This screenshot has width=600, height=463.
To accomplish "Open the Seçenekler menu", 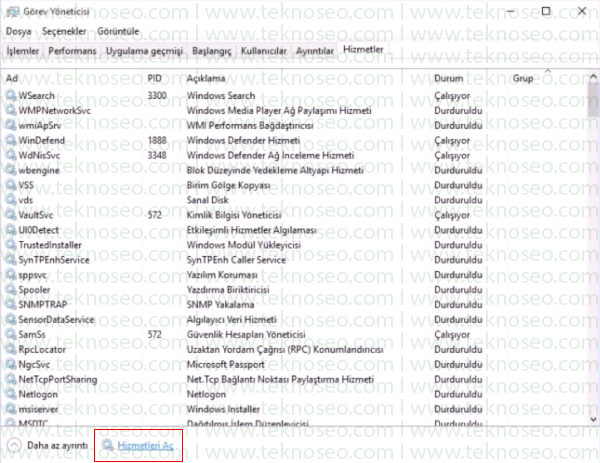I will [64, 31].
